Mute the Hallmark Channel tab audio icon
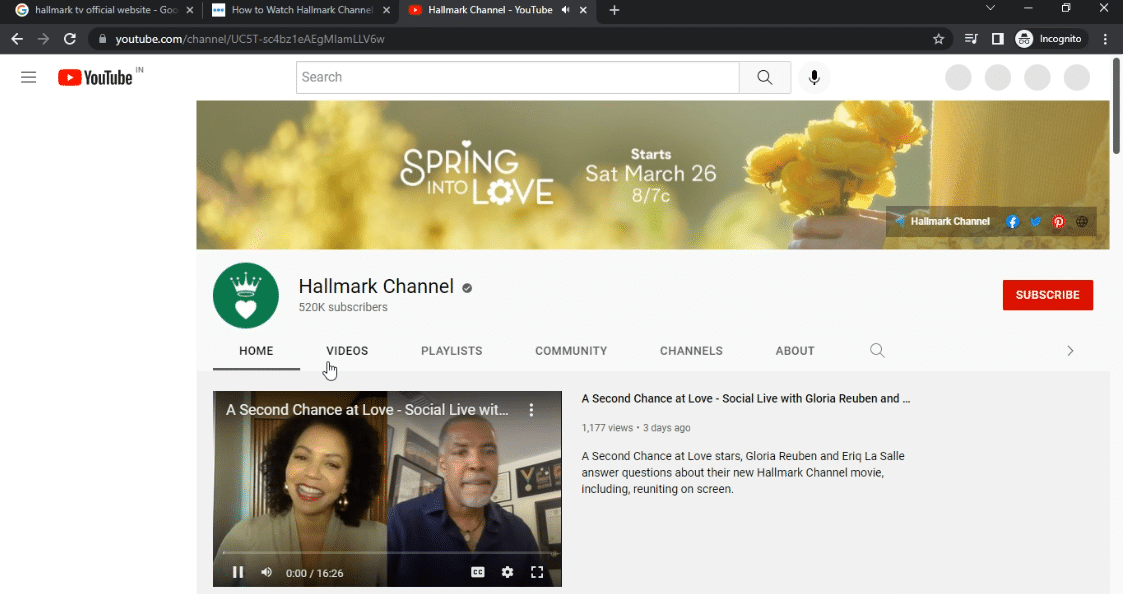The height and width of the screenshot is (594, 1123). (566, 10)
